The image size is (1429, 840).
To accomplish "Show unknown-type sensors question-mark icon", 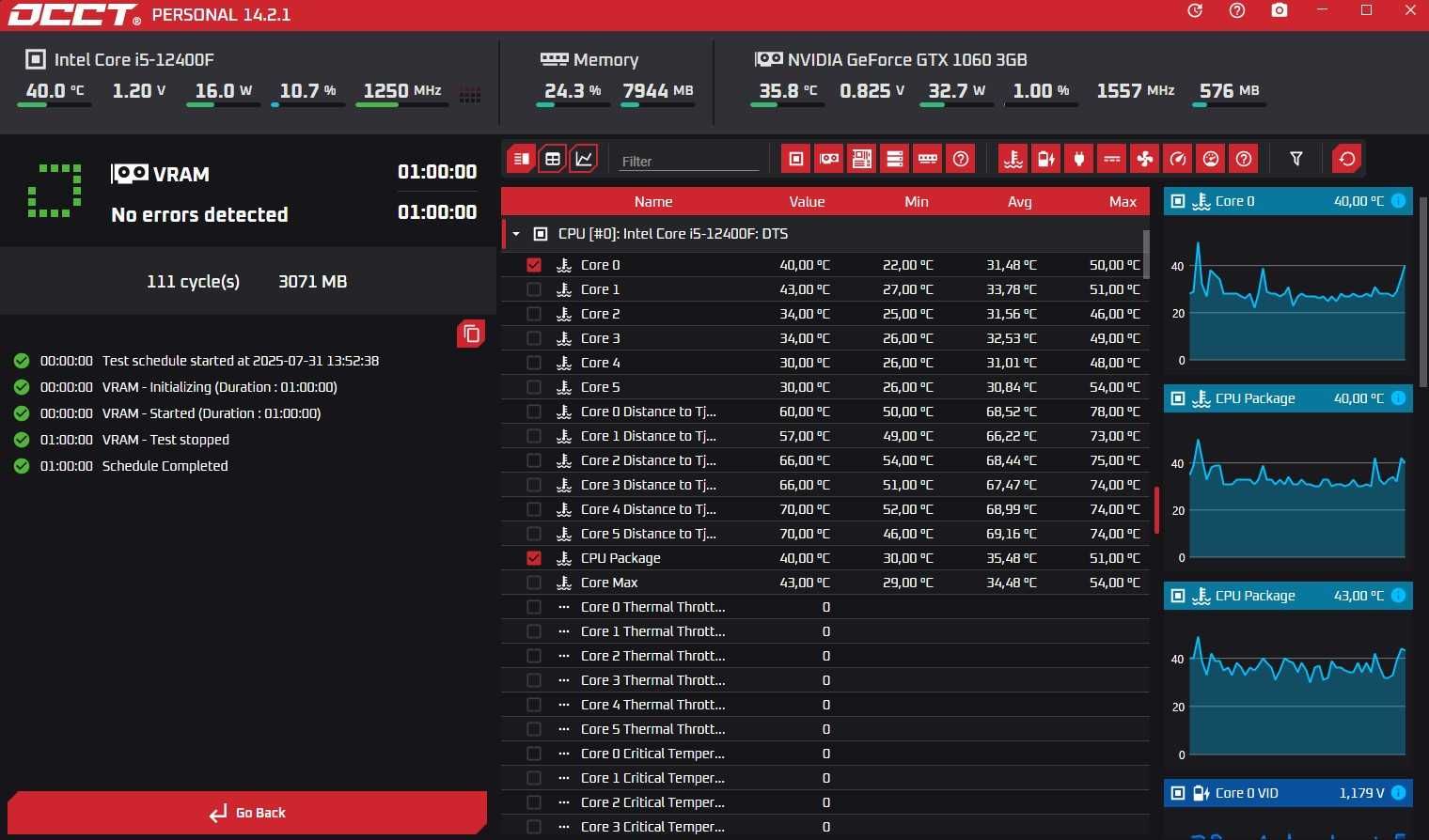I will (x=1244, y=159).
